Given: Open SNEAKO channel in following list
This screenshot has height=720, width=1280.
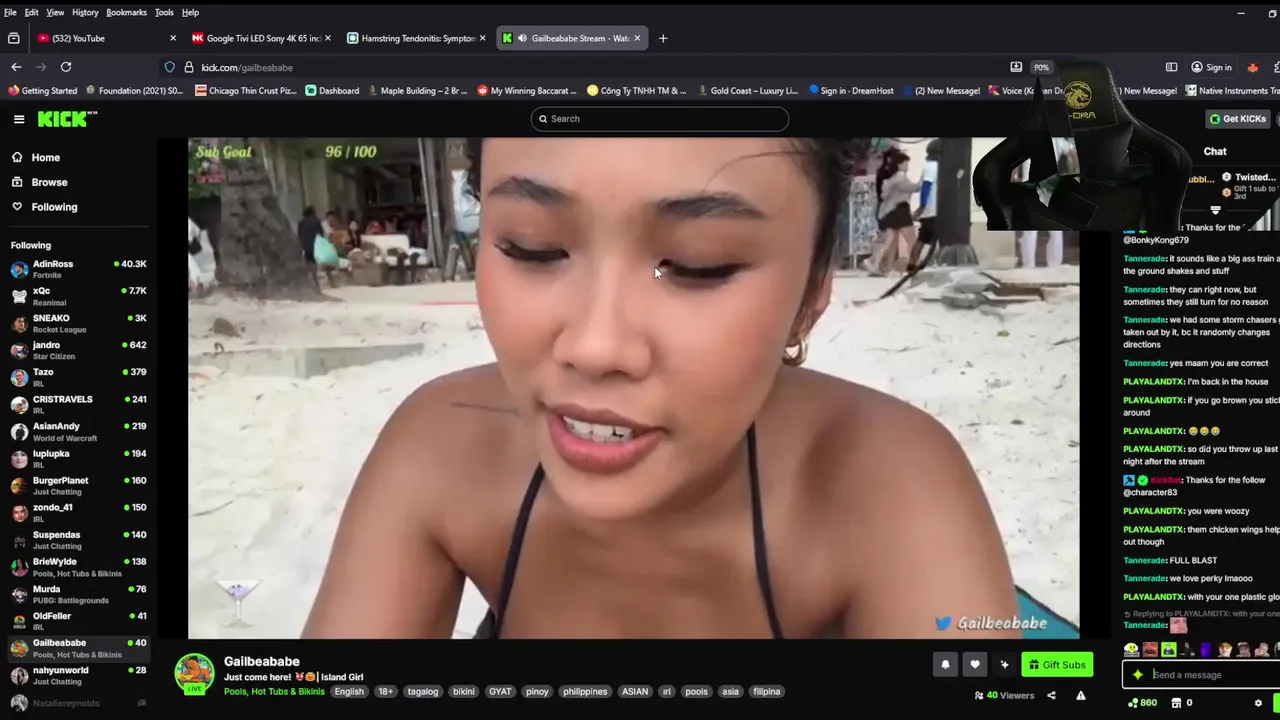Looking at the screenshot, I should click(78, 323).
